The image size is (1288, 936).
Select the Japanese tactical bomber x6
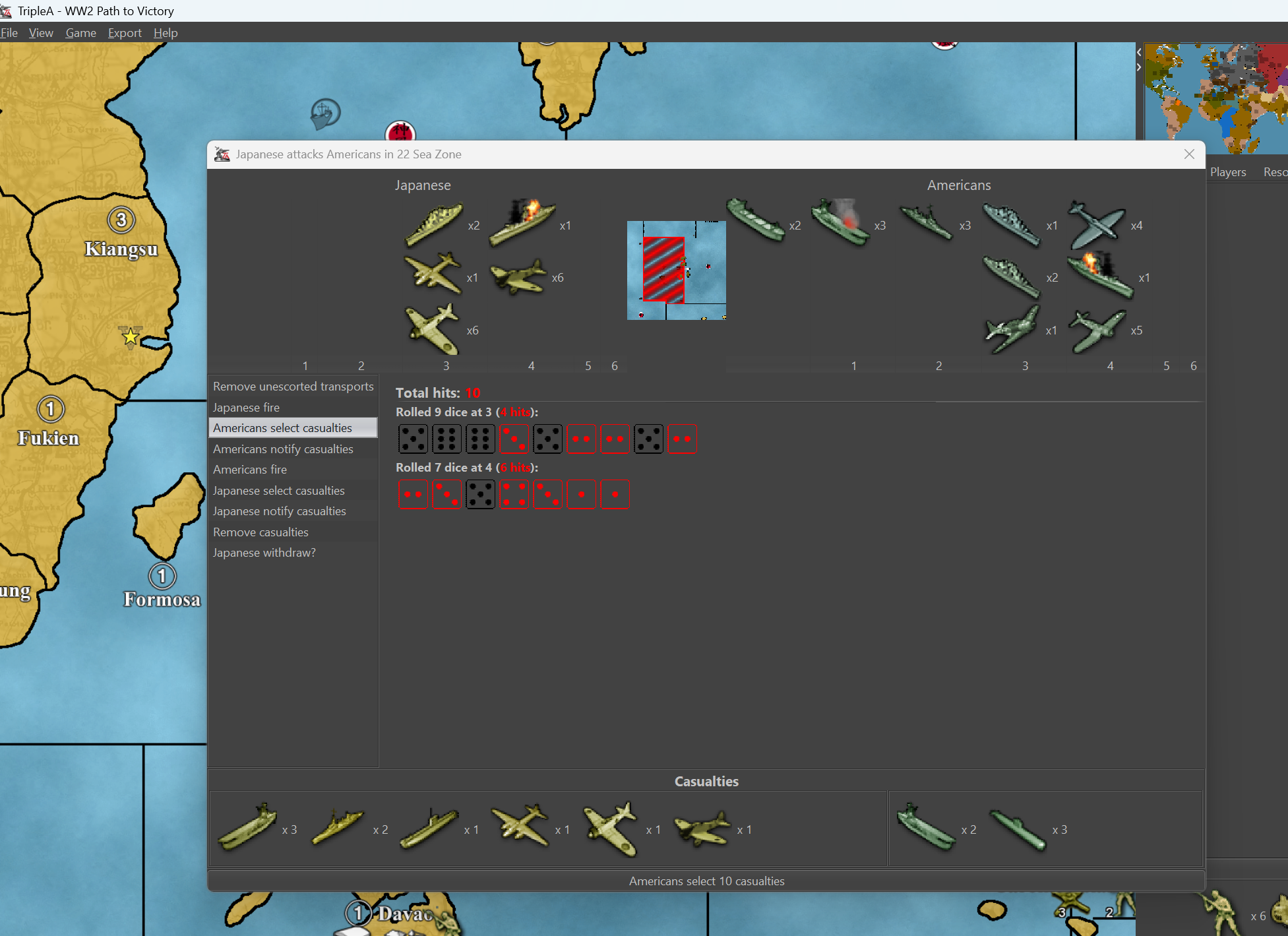point(519,277)
